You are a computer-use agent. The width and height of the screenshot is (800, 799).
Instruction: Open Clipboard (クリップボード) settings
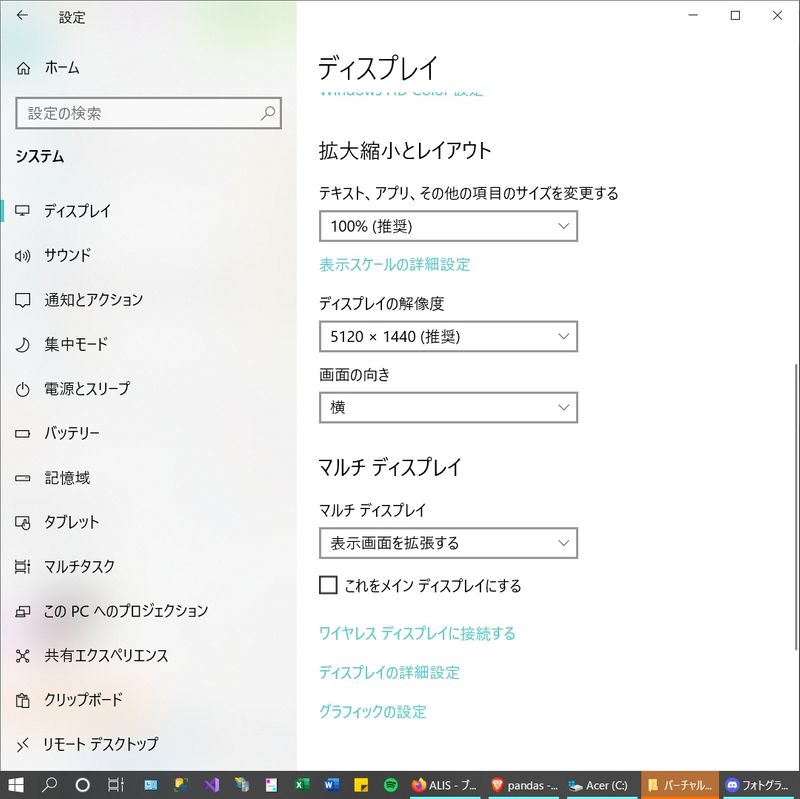tap(83, 700)
